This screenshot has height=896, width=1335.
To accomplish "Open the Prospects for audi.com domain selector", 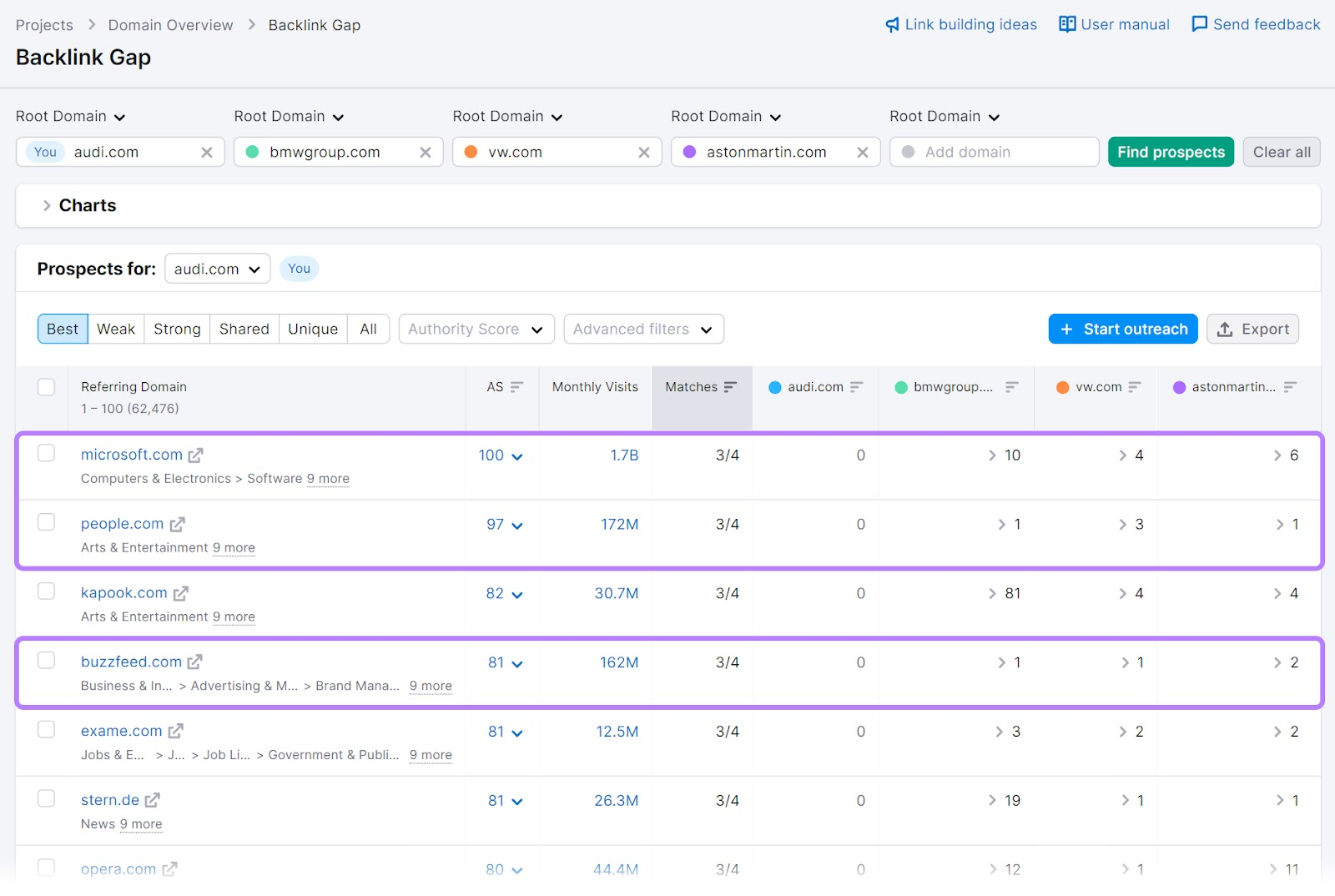I will click(x=217, y=269).
